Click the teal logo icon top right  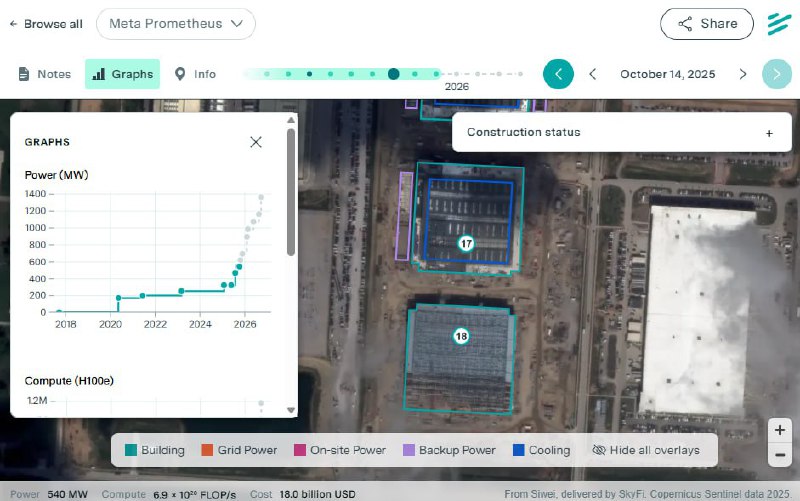(779, 24)
